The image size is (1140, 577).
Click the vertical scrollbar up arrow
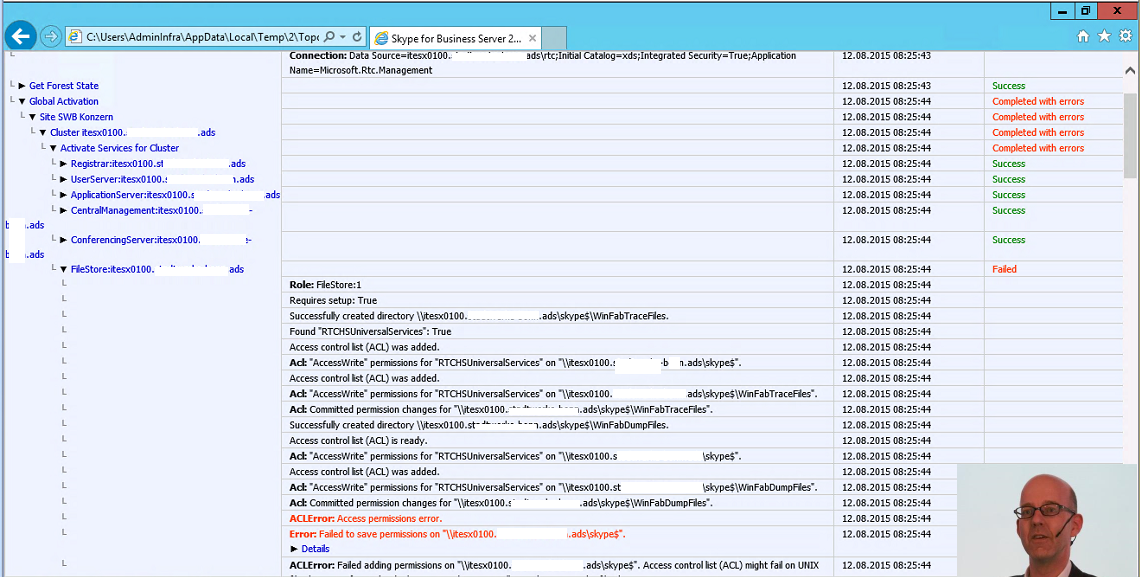1131,71
